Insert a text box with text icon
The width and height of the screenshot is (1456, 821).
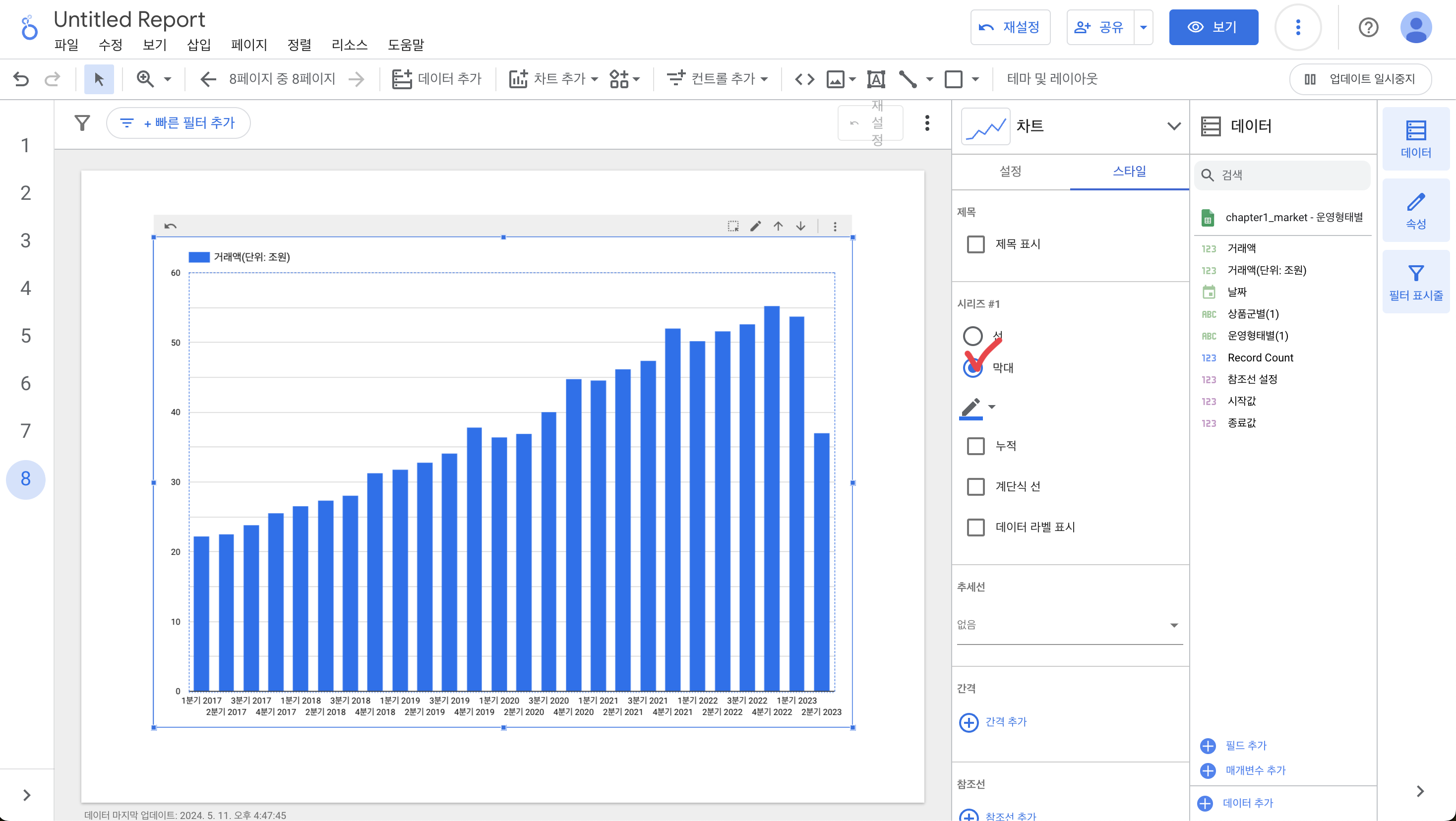(875, 79)
